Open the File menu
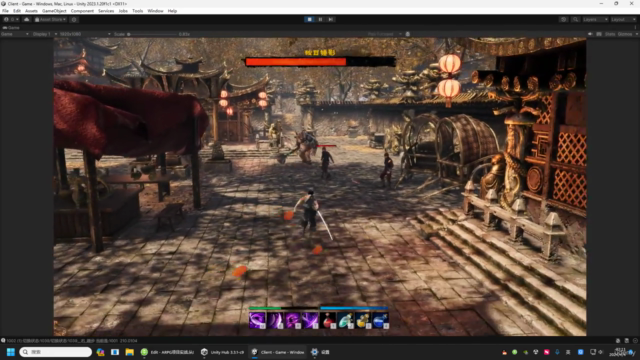 point(5,11)
